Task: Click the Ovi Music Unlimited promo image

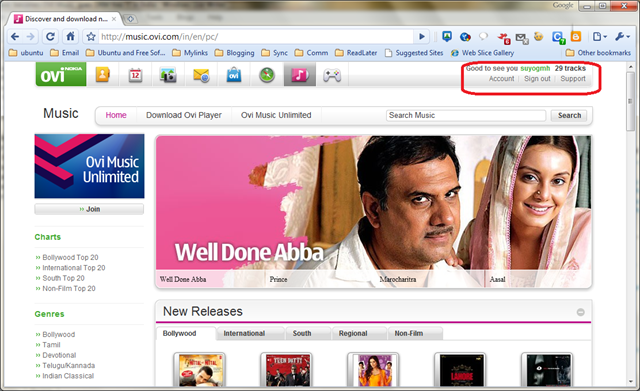Action: click(89, 166)
